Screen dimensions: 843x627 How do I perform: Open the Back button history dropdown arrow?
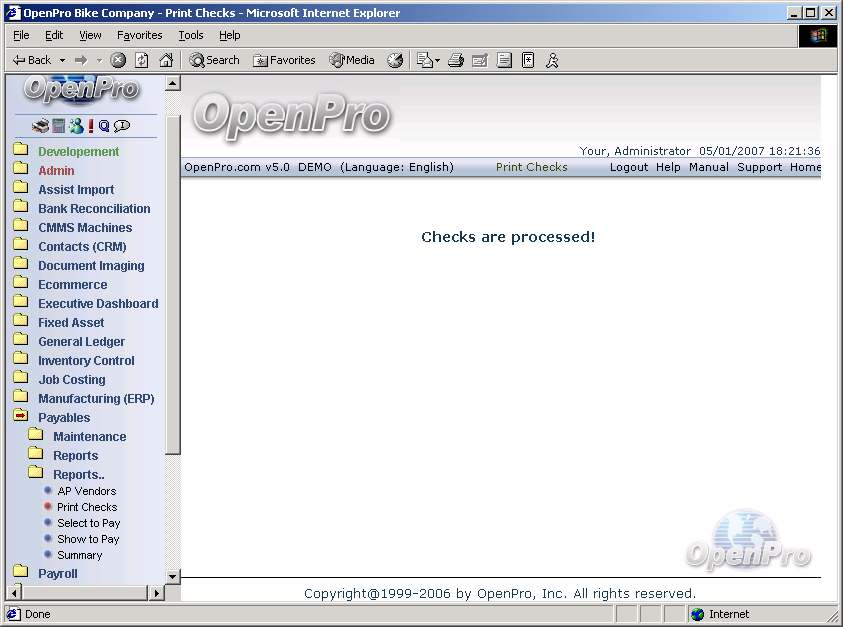[62, 60]
